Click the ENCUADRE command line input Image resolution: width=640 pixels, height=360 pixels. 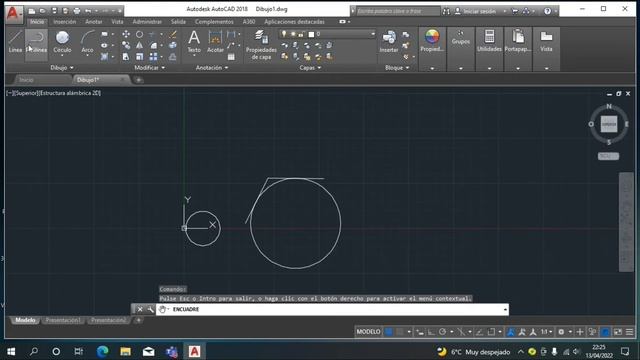pos(333,309)
